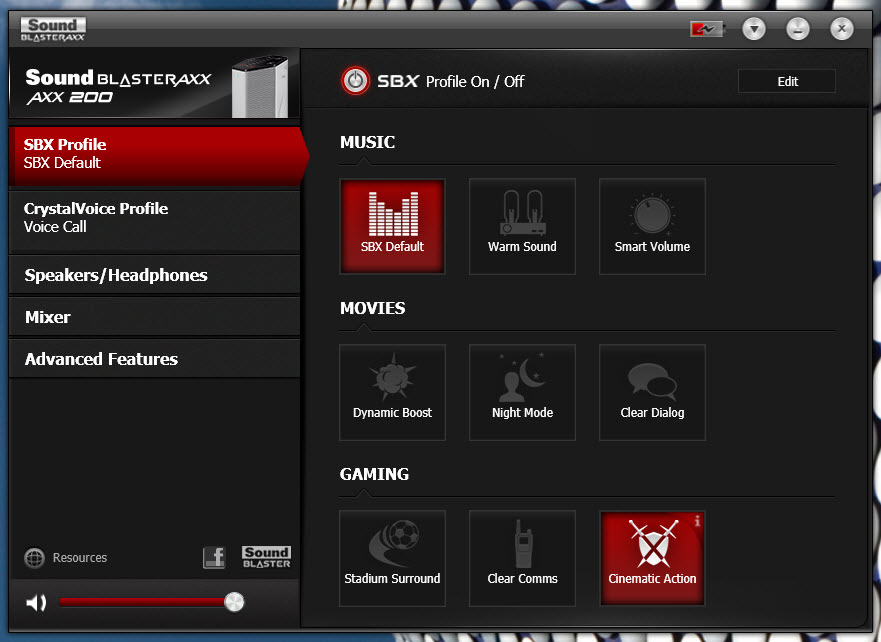Click the Resources globe icon
The image size is (881, 642).
(35, 558)
